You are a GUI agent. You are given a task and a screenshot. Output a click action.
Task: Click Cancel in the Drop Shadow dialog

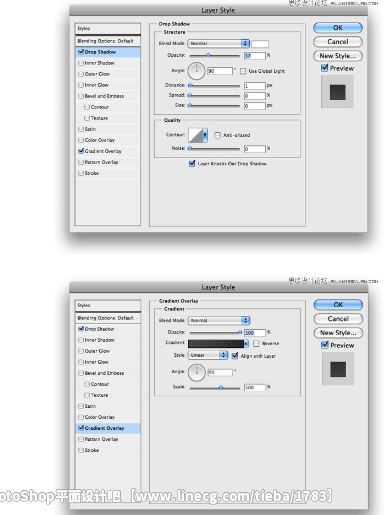click(338, 42)
